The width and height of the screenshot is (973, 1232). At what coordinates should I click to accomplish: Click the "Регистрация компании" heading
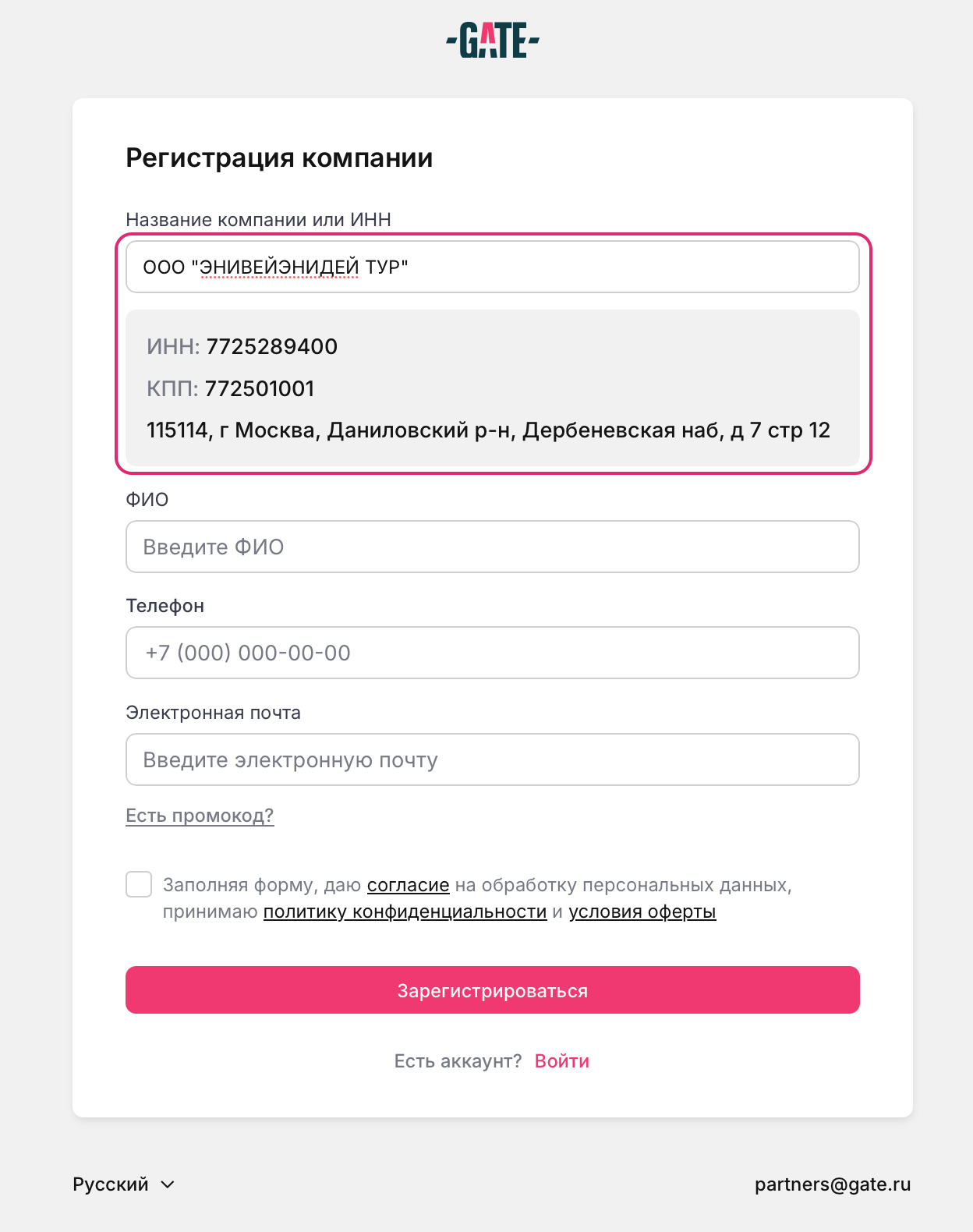(x=279, y=158)
